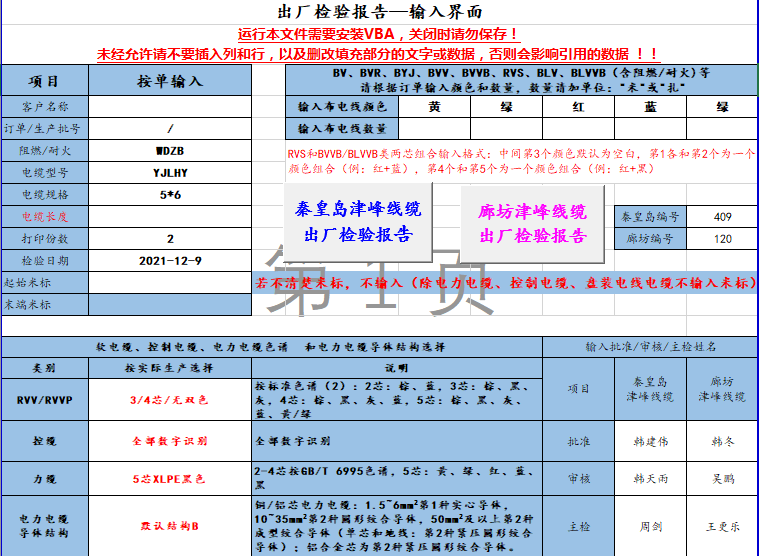Open the 阻燃/耐火 cell showing WDZB
Screen dimensions: 759x556
pyautogui.click(x=170, y=150)
